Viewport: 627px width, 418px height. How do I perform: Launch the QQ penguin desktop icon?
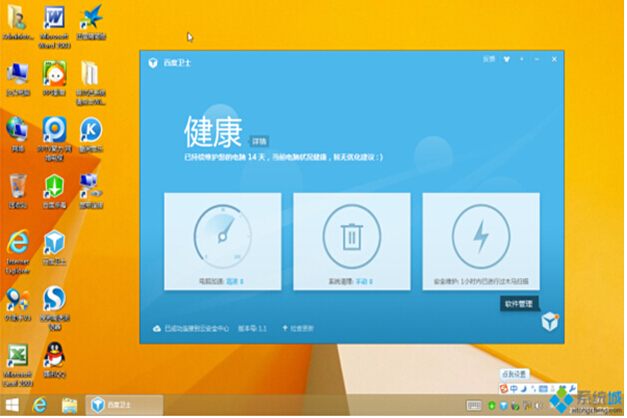[x=54, y=356]
